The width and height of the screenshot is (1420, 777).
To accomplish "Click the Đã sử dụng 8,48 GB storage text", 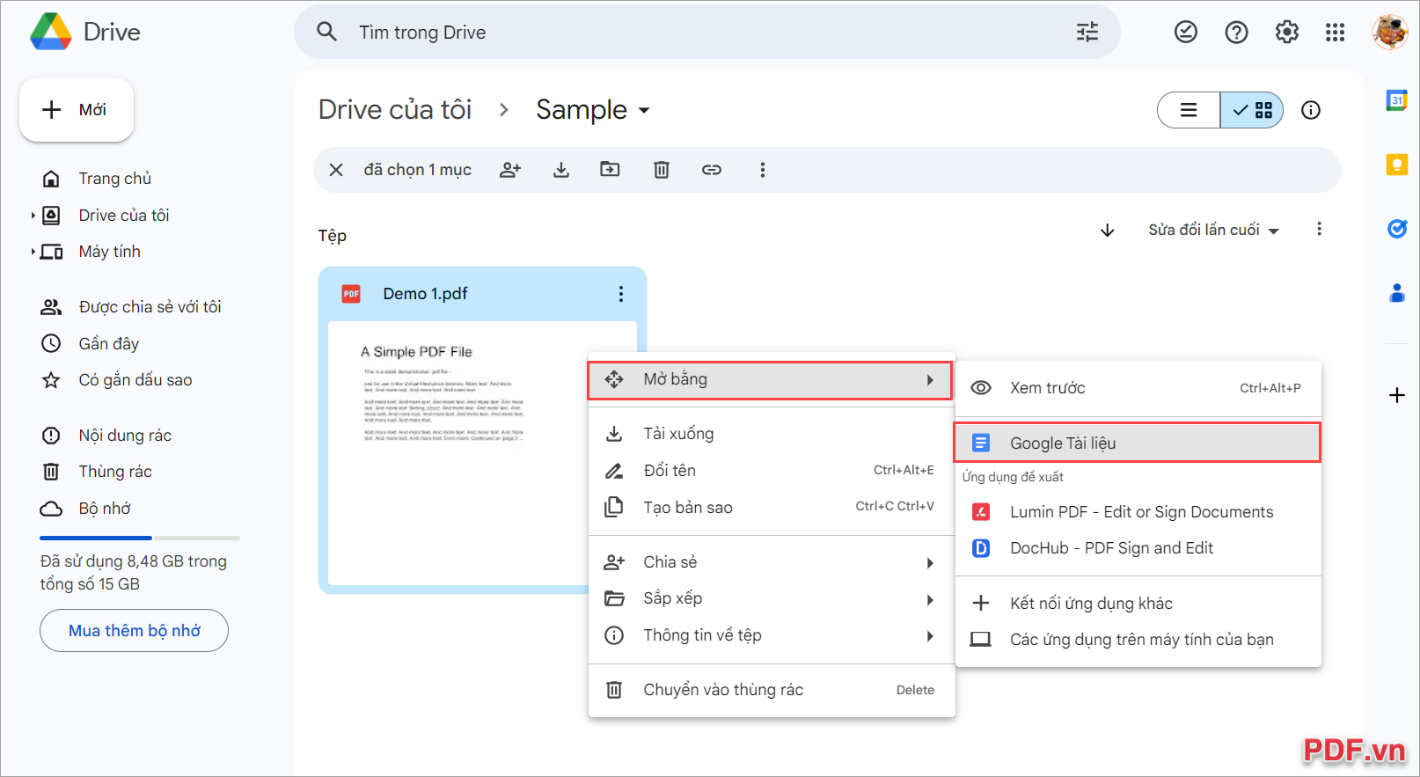I will click(x=133, y=573).
